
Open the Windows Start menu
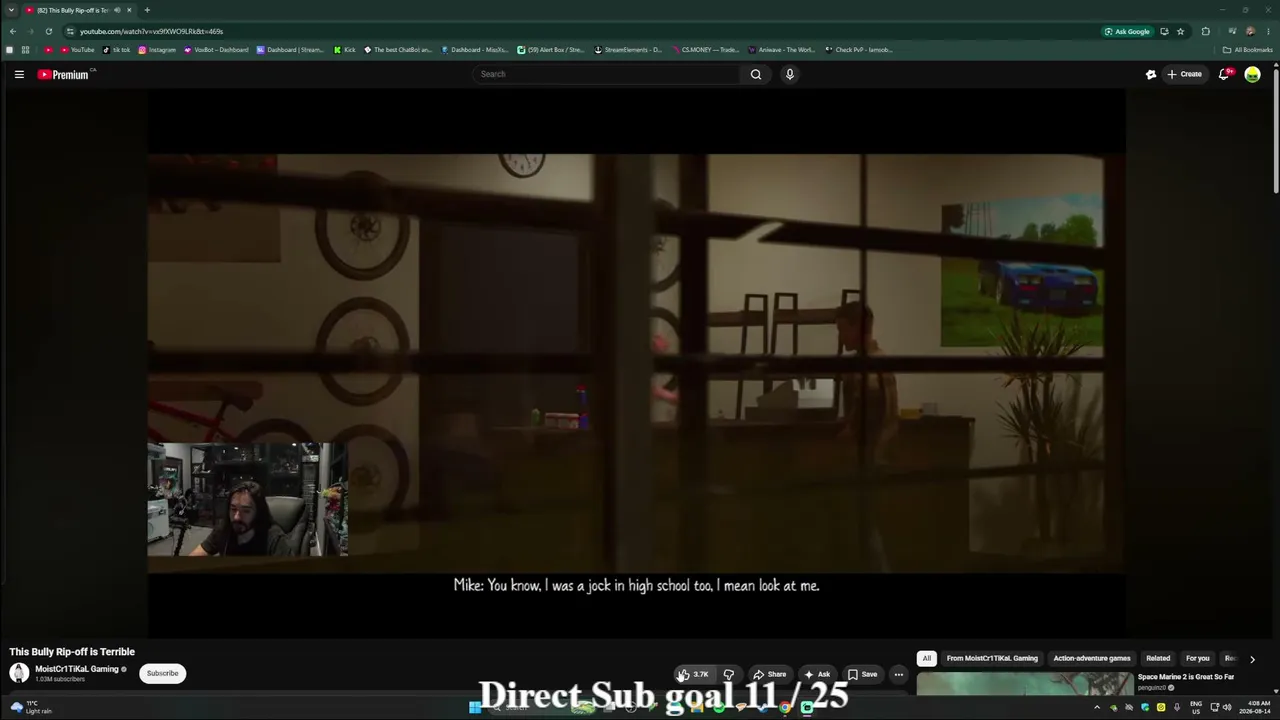click(x=474, y=708)
